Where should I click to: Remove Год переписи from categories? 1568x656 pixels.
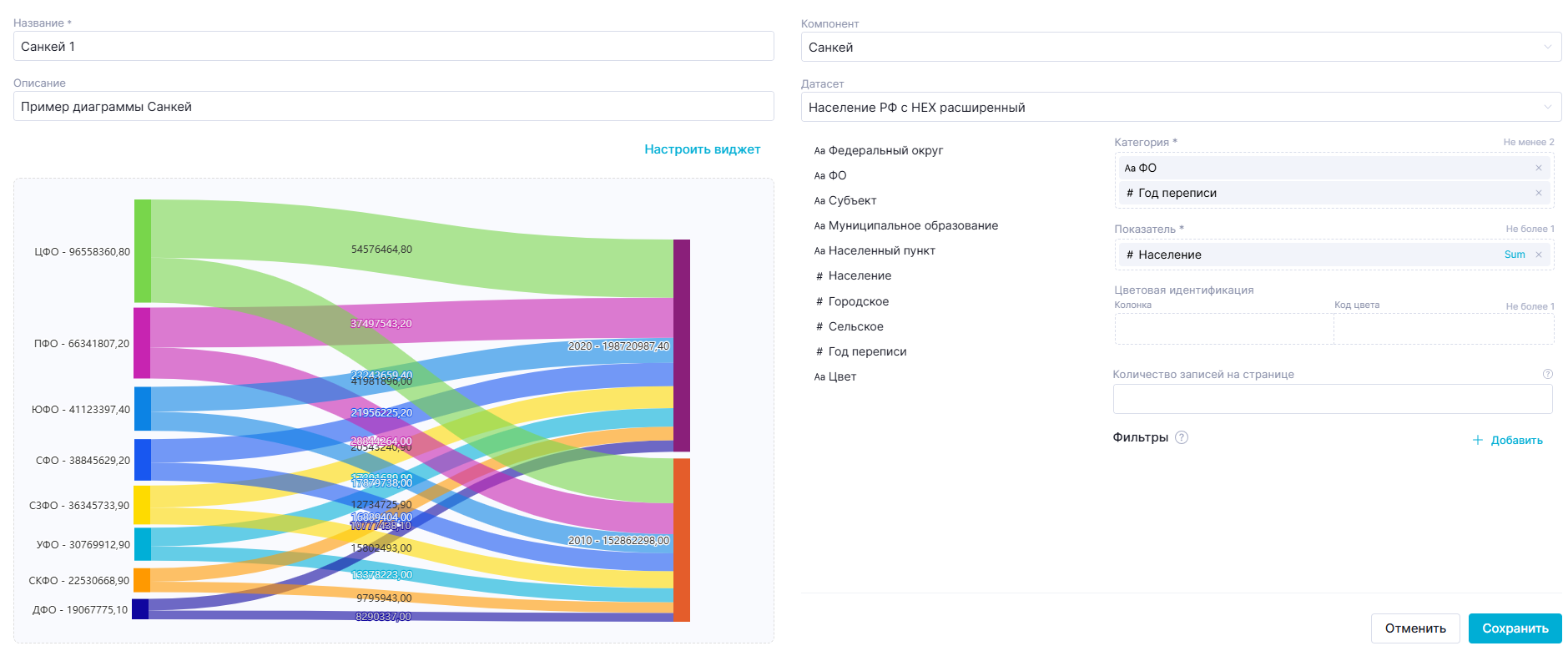(1538, 193)
